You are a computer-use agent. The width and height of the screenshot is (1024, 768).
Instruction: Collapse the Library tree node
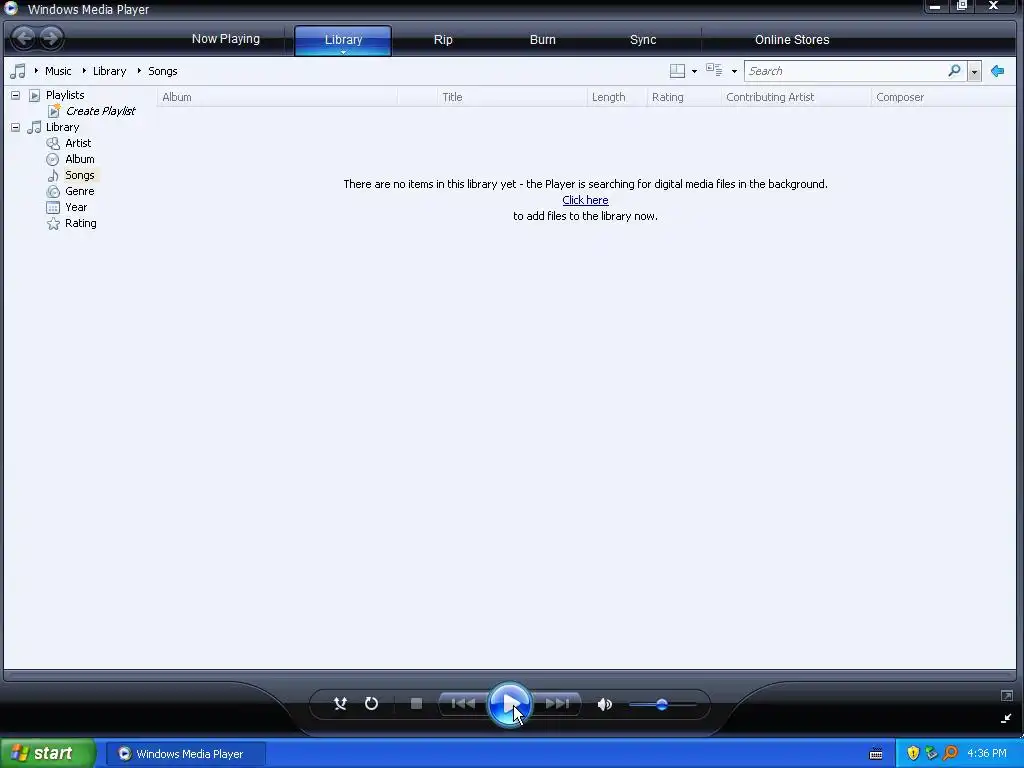[15, 127]
